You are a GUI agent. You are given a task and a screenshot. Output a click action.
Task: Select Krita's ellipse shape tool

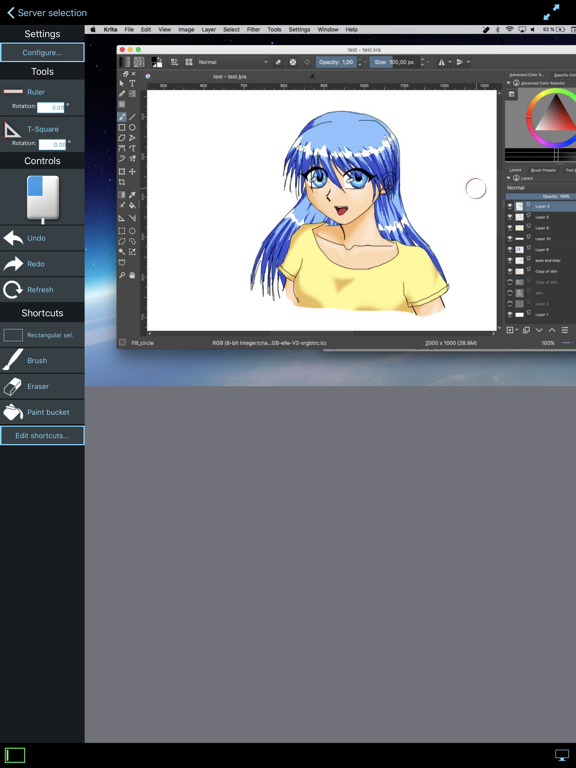point(132,127)
